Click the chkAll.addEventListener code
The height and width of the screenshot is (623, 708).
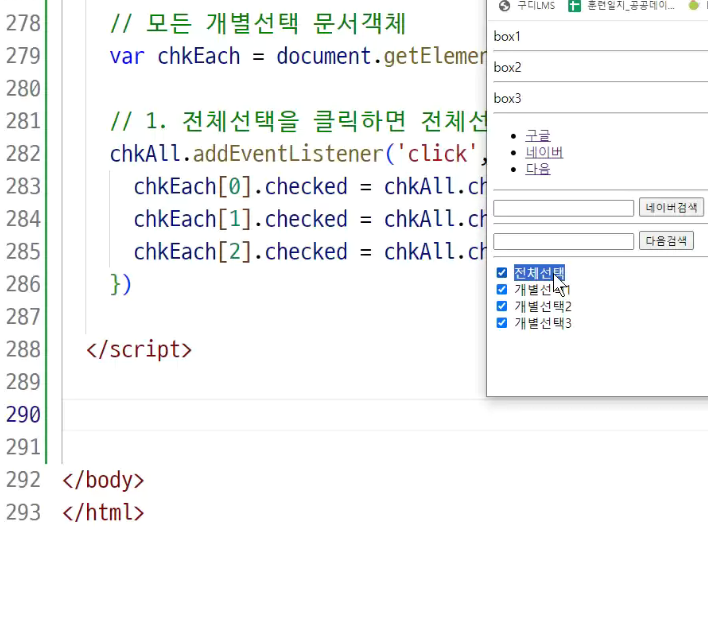(247, 154)
